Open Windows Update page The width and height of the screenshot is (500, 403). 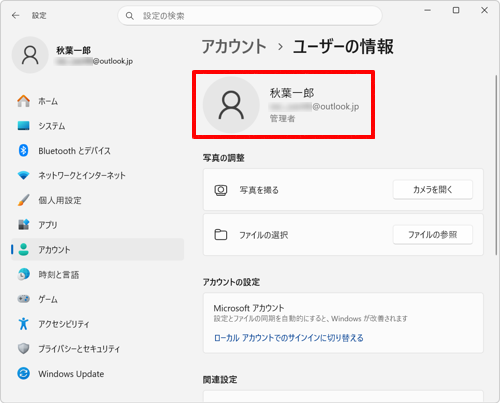click(x=97, y=373)
